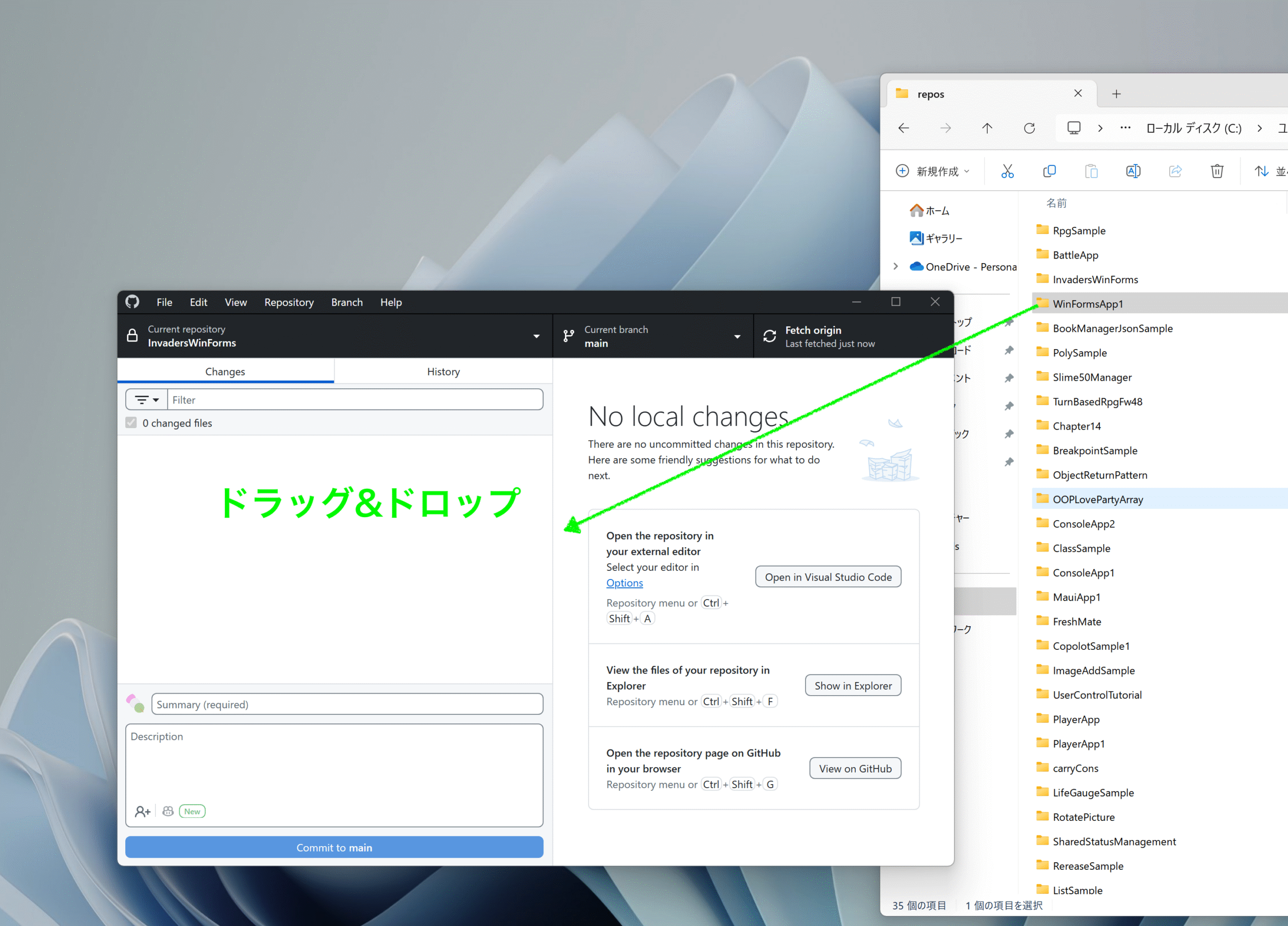Open the Help menu
This screenshot has width=1288, height=926.
pos(391,302)
